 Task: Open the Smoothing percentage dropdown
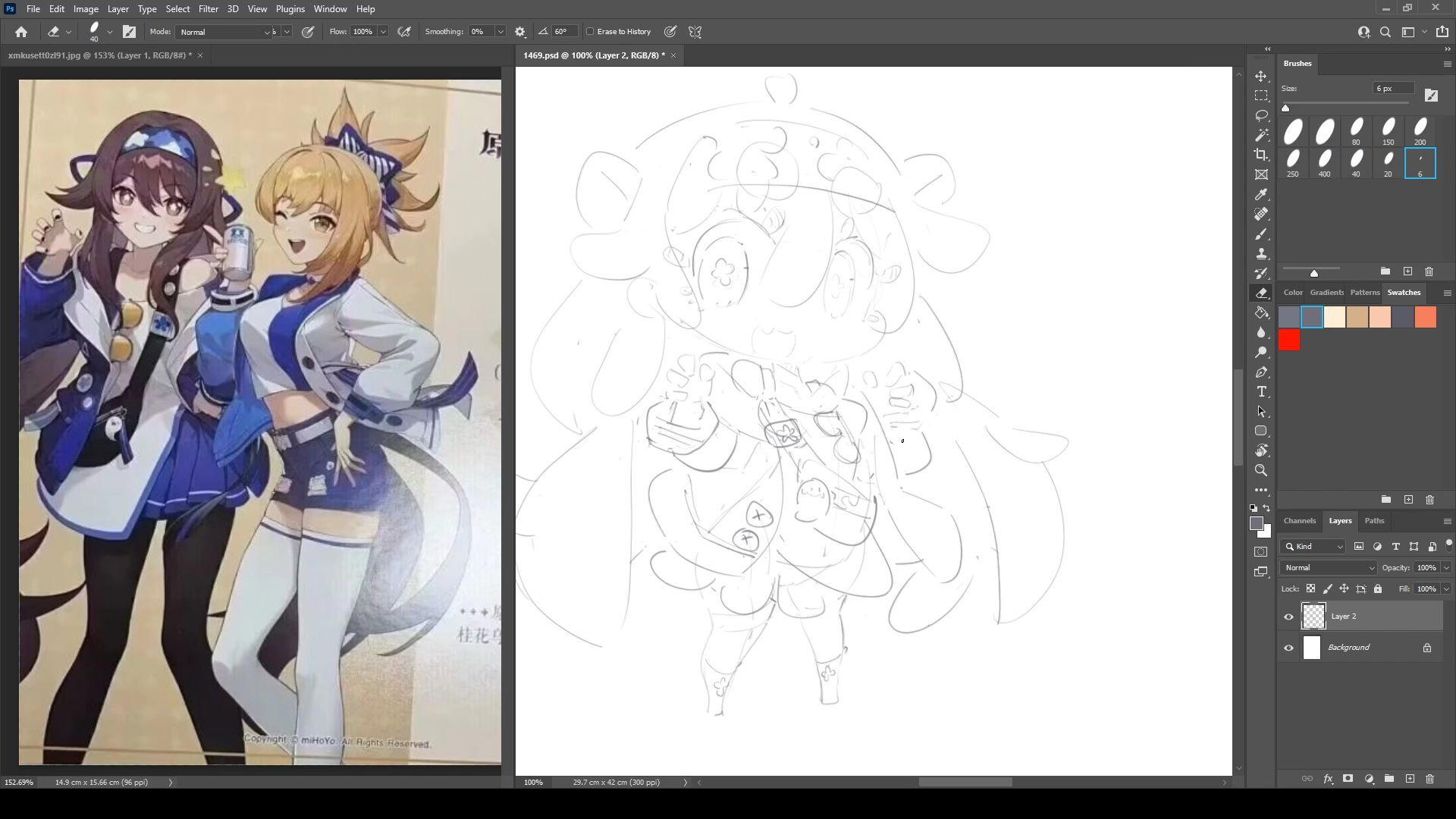coord(500,32)
